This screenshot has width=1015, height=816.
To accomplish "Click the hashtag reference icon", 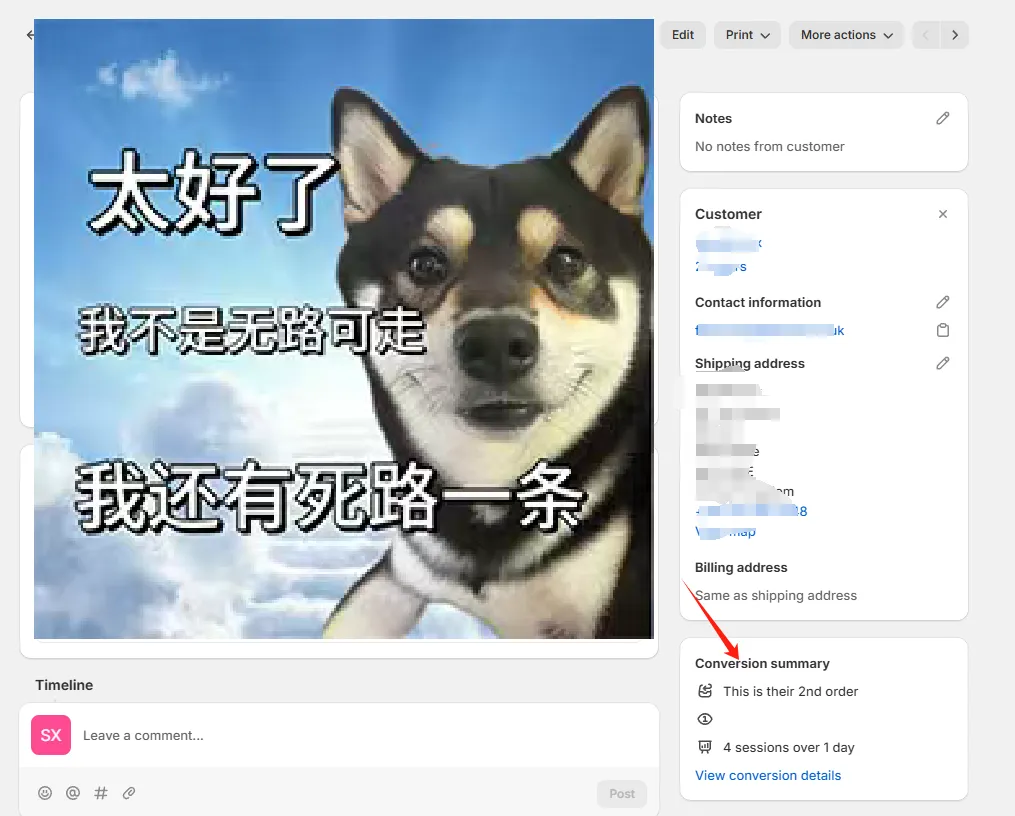I will point(101,793).
